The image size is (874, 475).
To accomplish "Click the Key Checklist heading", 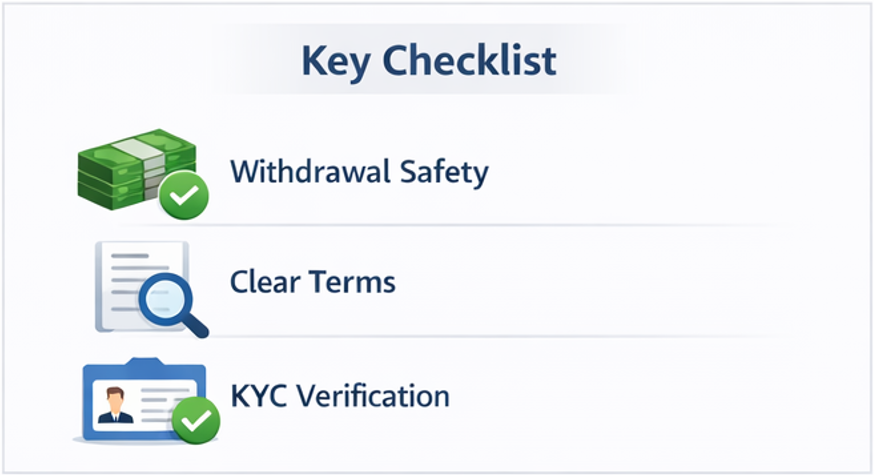I will tap(428, 62).
